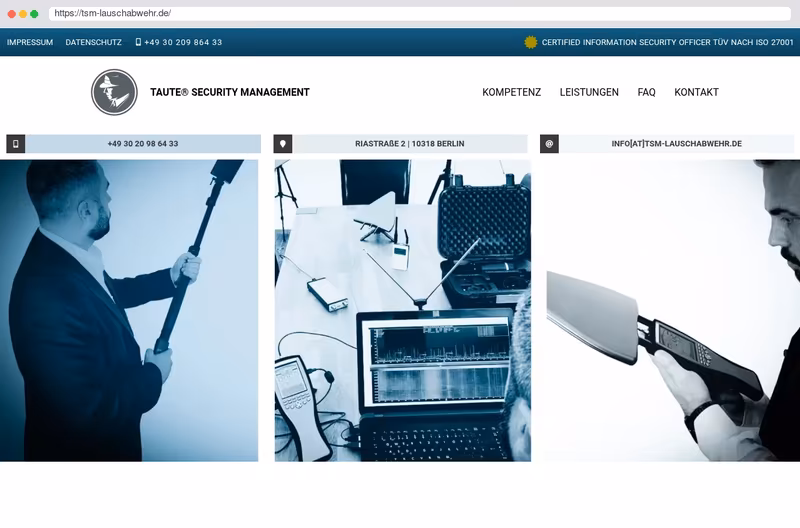Click the phone number +49 30 20 98 64 33 bar

point(143,144)
